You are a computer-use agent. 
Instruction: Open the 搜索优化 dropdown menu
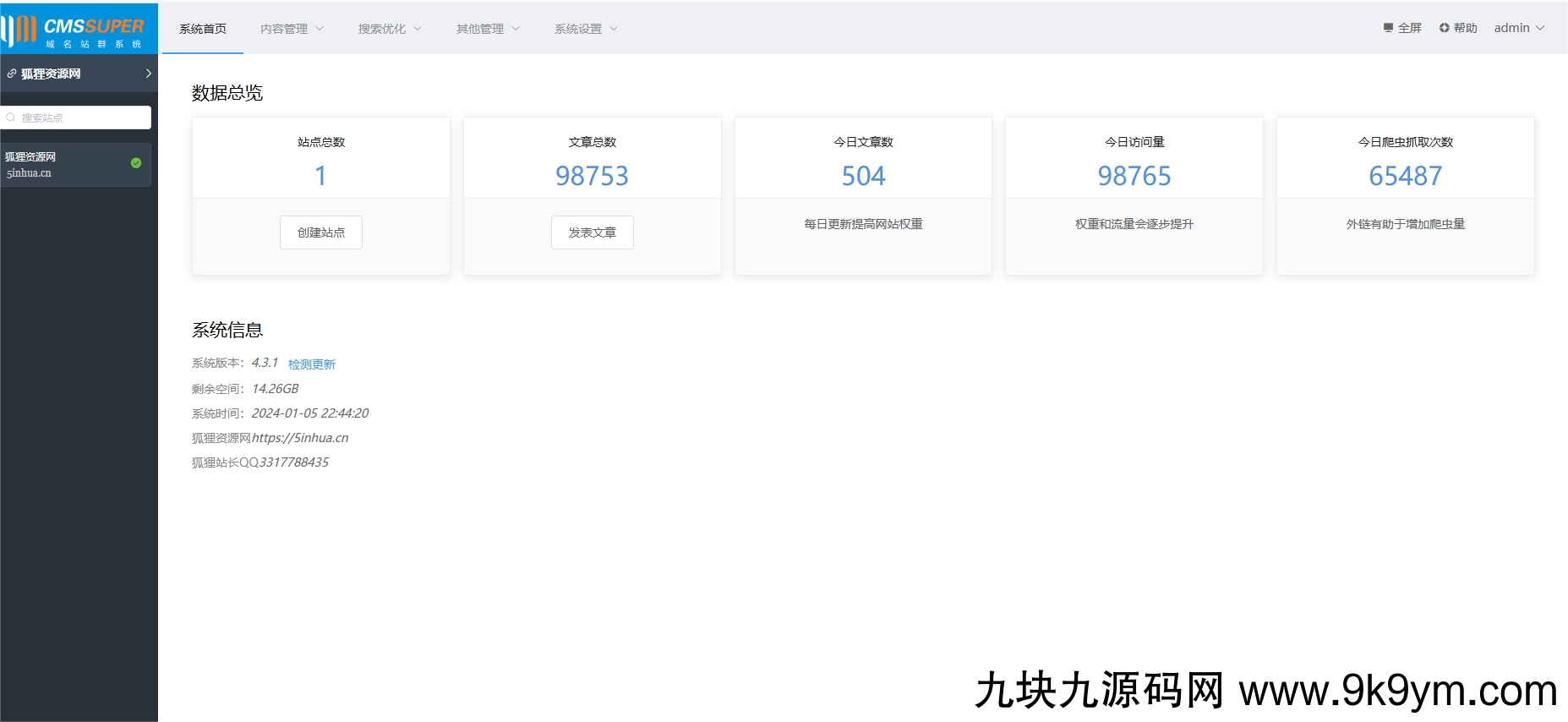click(x=389, y=29)
